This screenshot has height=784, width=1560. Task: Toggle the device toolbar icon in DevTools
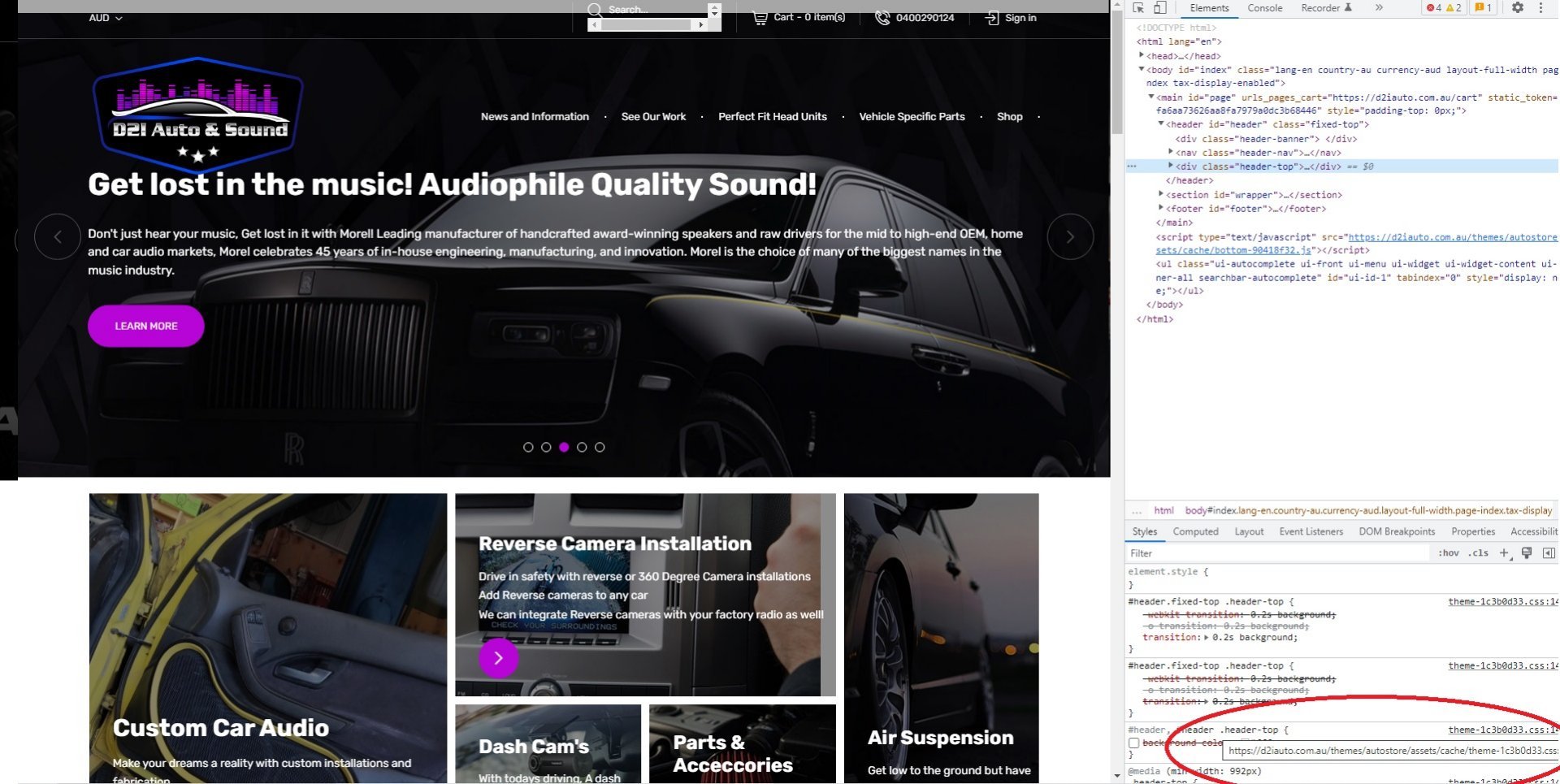[1159, 8]
